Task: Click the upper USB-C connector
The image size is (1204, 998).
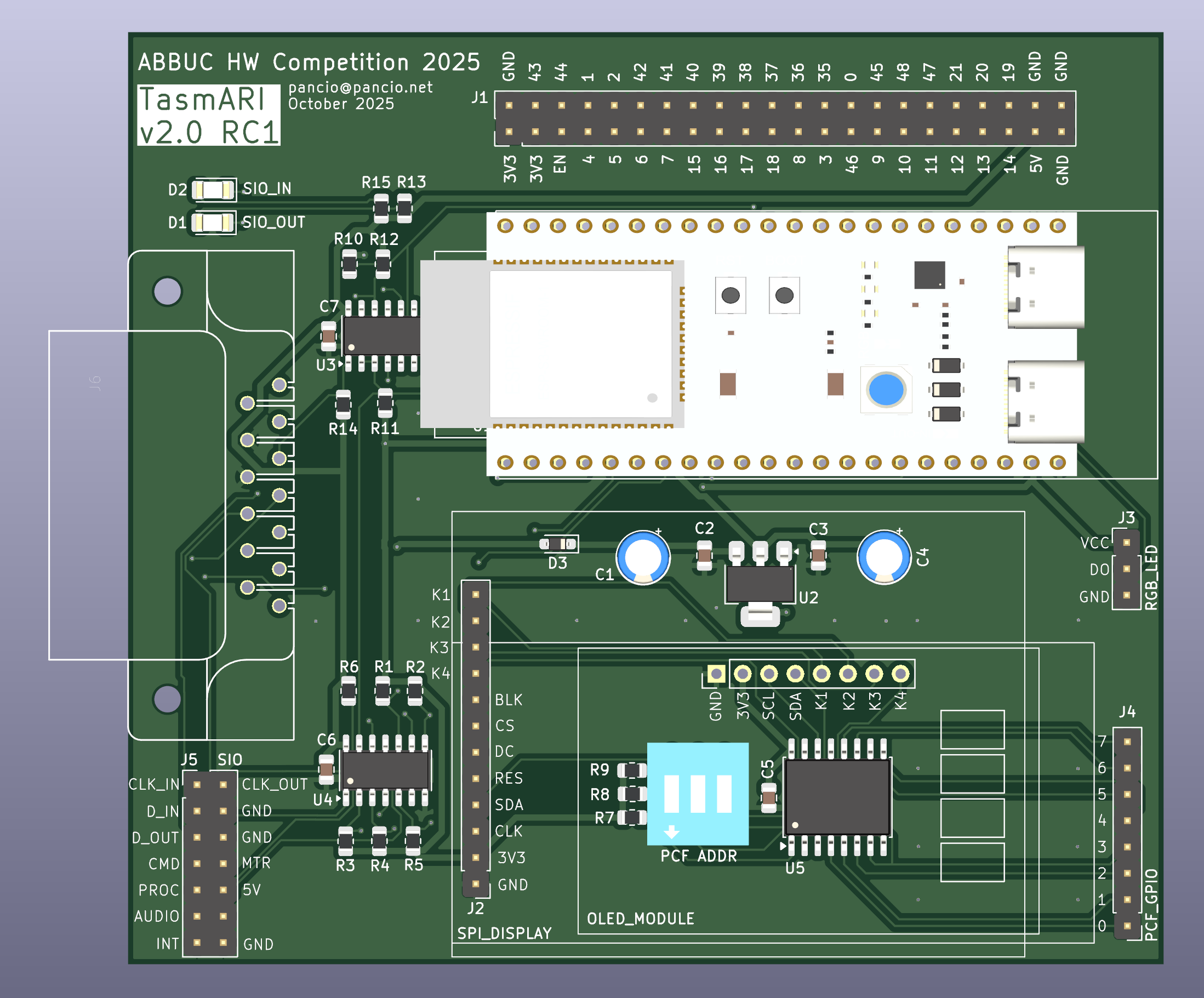Action: [x=1046, y=287]
